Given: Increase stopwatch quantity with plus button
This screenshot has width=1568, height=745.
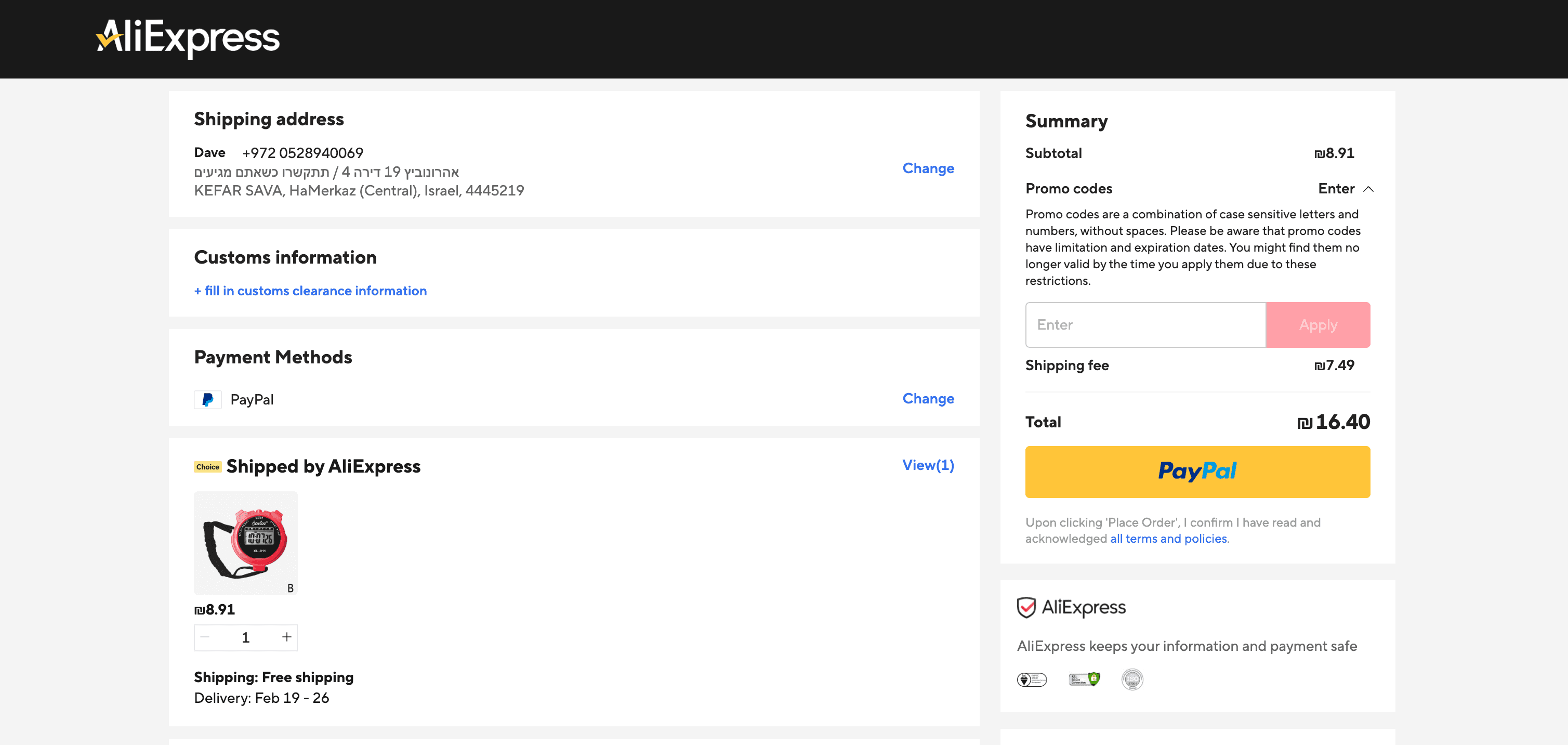Looking at the screenshot, I should click(286, 637).
